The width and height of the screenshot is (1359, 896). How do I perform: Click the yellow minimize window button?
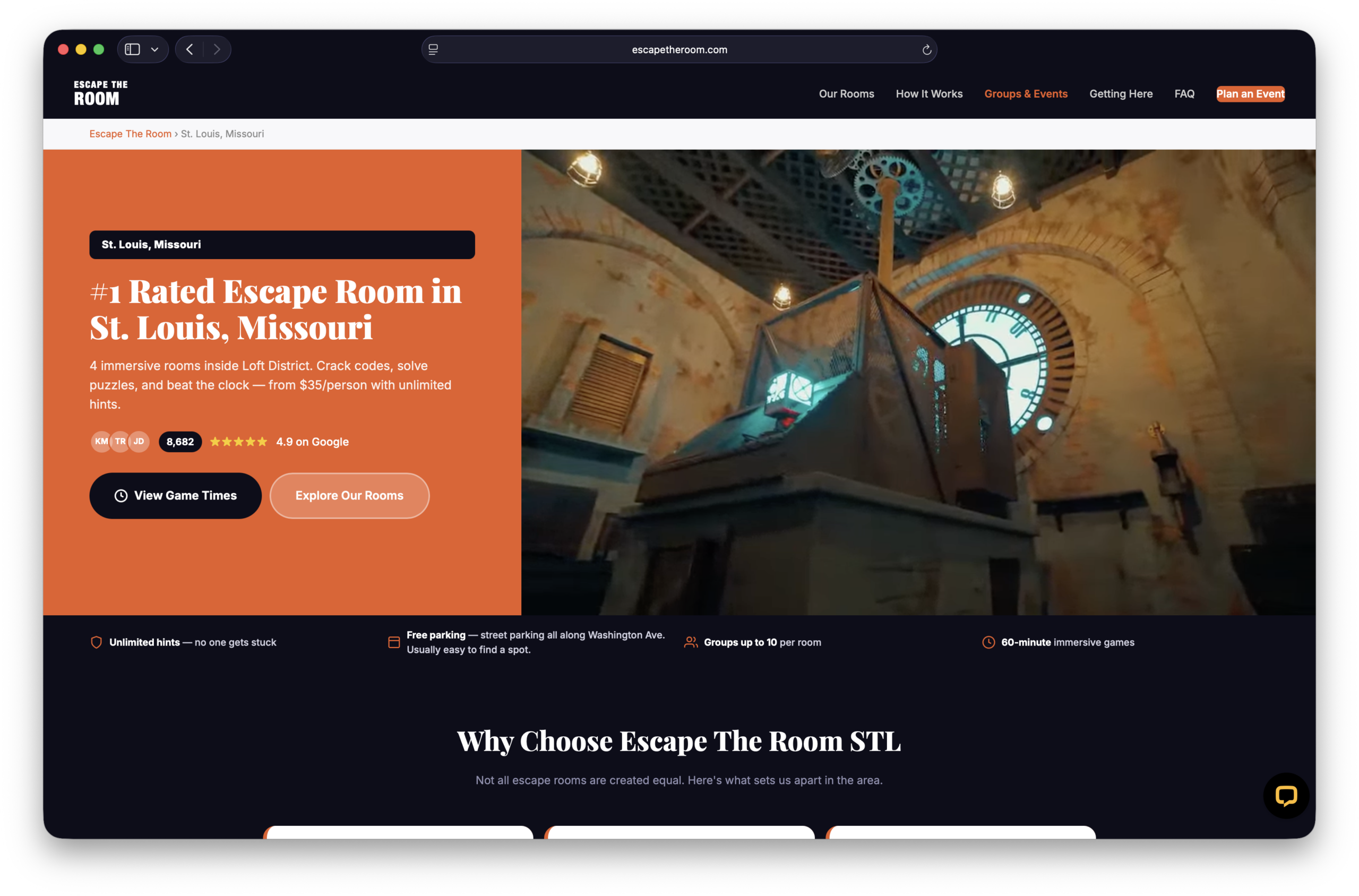81,50
